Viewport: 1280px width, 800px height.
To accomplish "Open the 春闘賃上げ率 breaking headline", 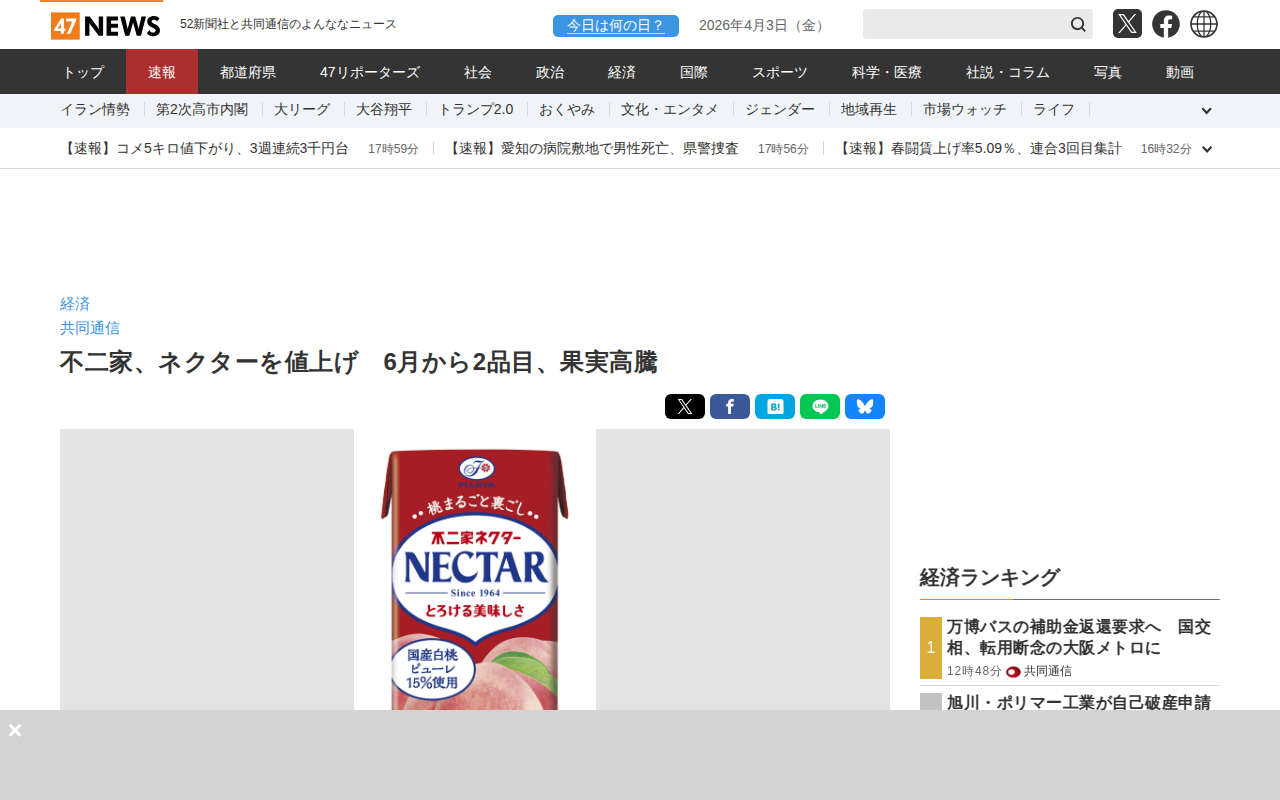I will (978, 149).
